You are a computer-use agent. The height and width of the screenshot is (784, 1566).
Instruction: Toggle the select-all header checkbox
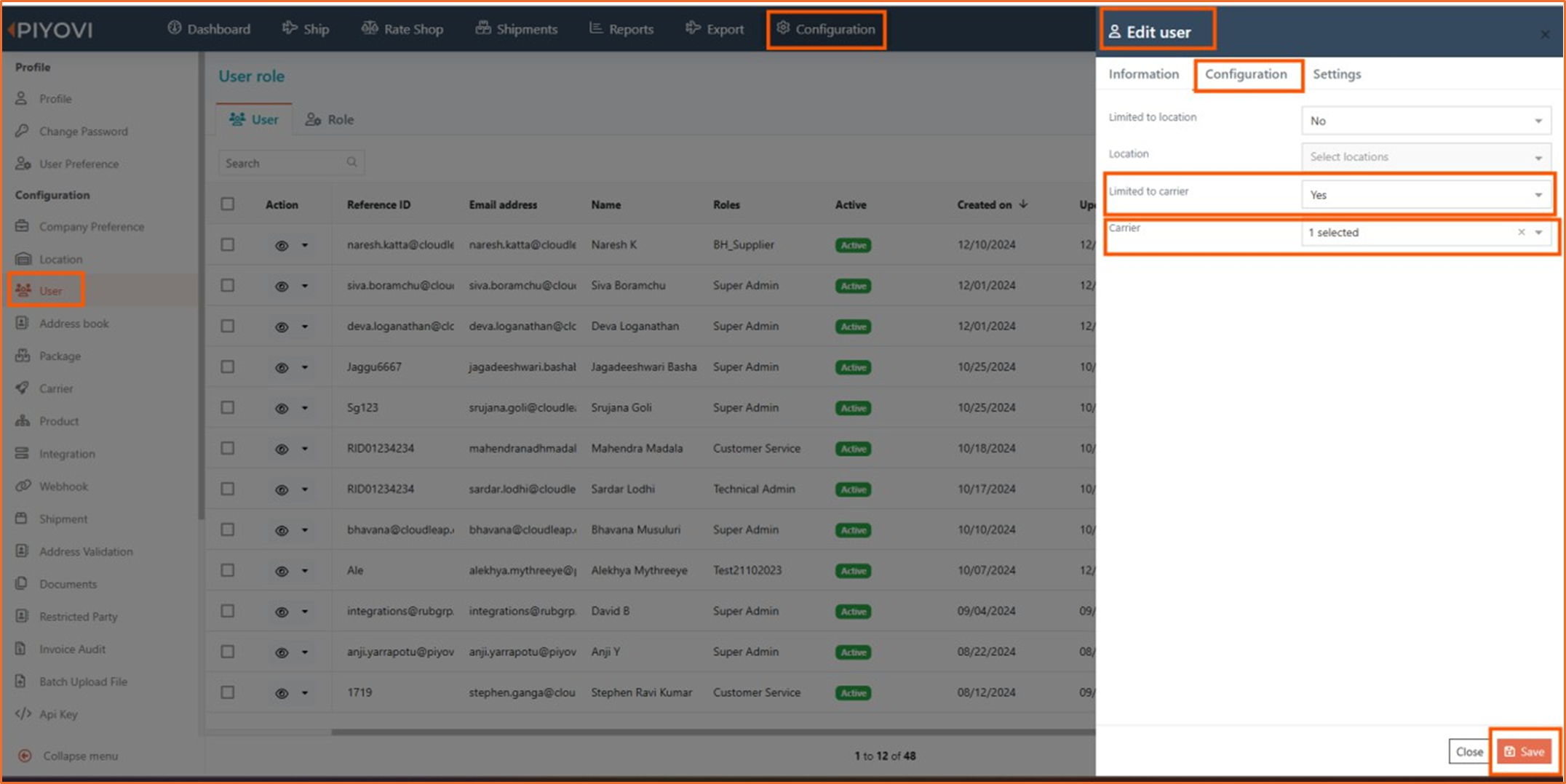pyautogui.click(x=228, y=204)
